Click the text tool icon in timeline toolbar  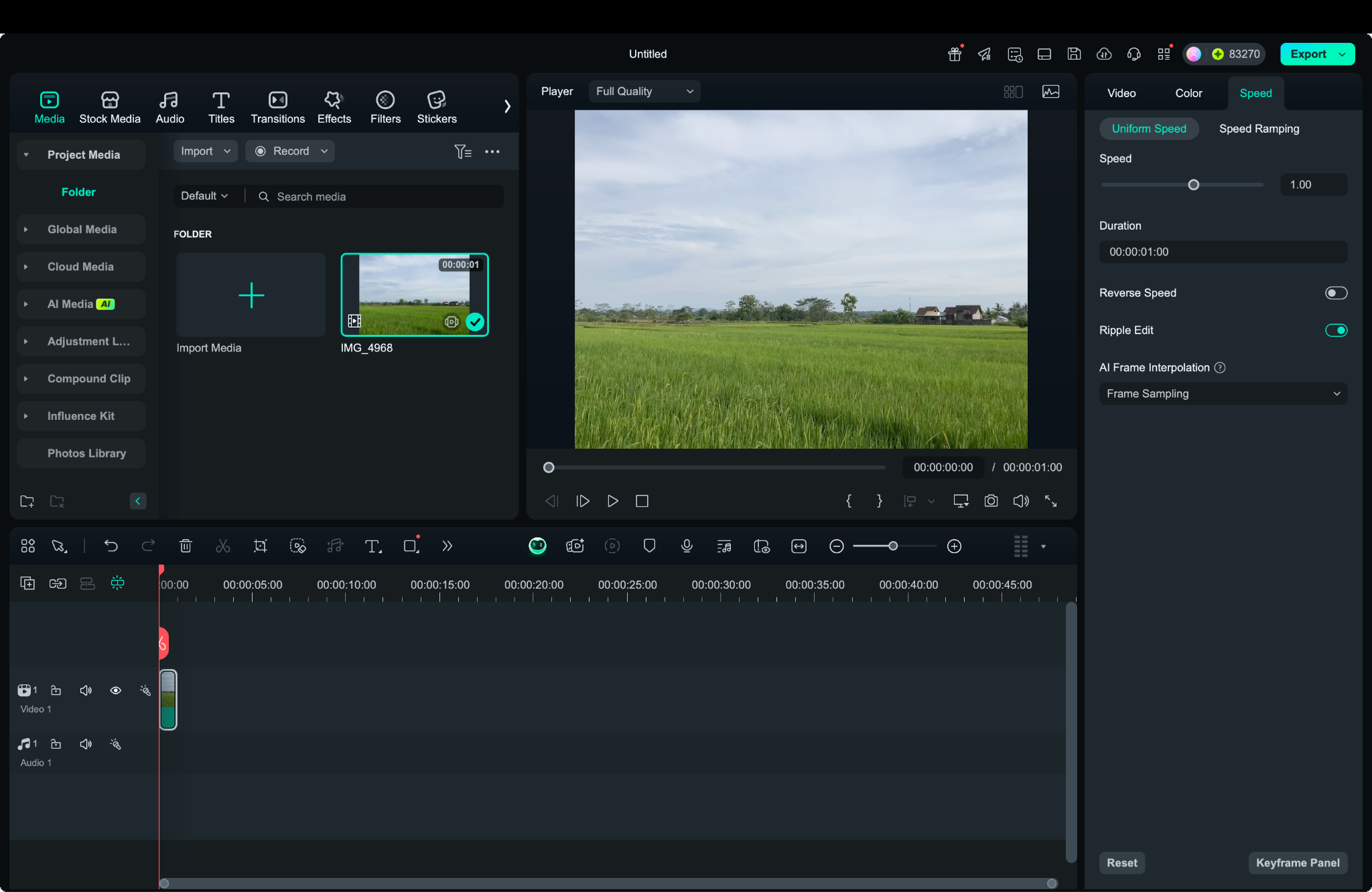[372, 546]
